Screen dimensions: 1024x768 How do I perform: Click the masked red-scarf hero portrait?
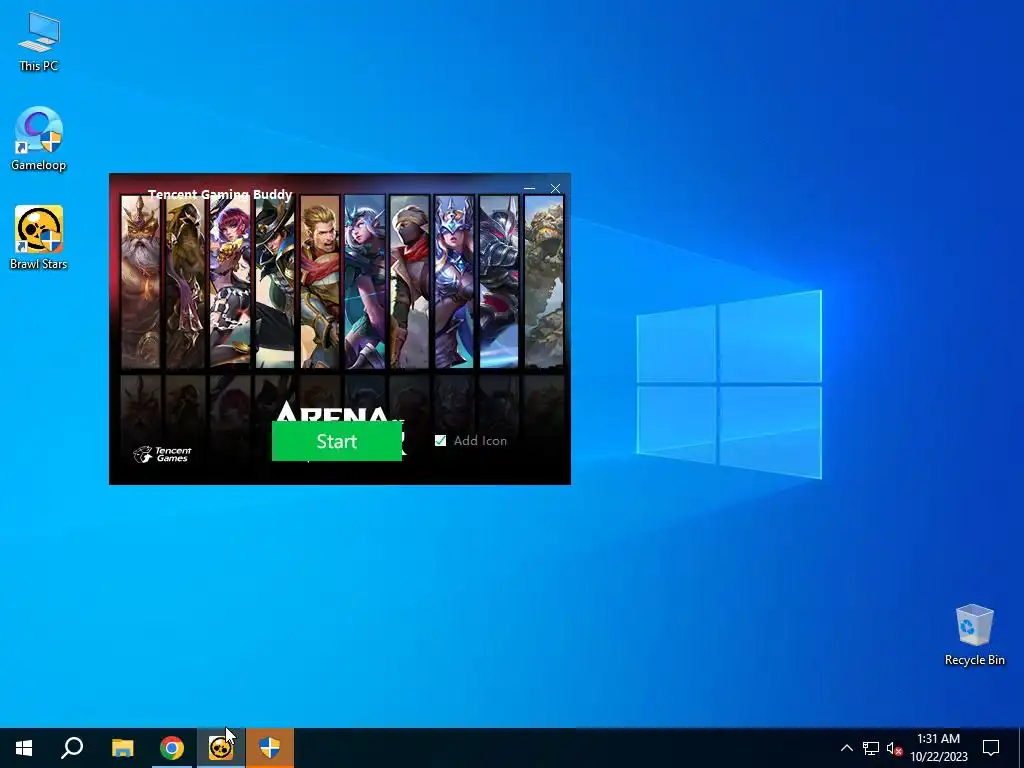click(x=409, y=282)
